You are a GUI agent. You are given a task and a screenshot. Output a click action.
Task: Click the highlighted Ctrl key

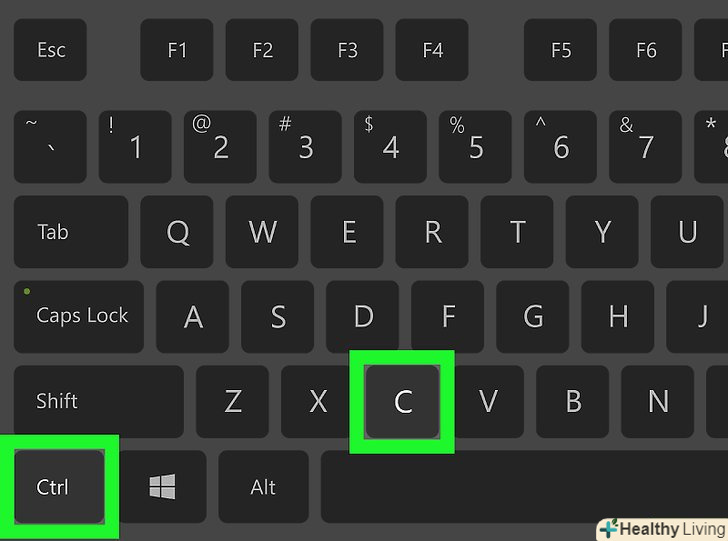coord(59,487)
